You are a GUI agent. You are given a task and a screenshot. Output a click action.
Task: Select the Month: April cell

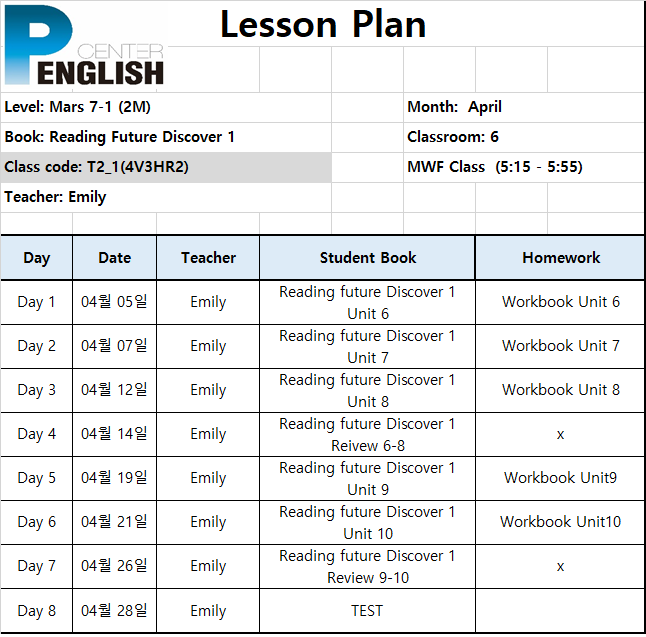click(524, 107)
